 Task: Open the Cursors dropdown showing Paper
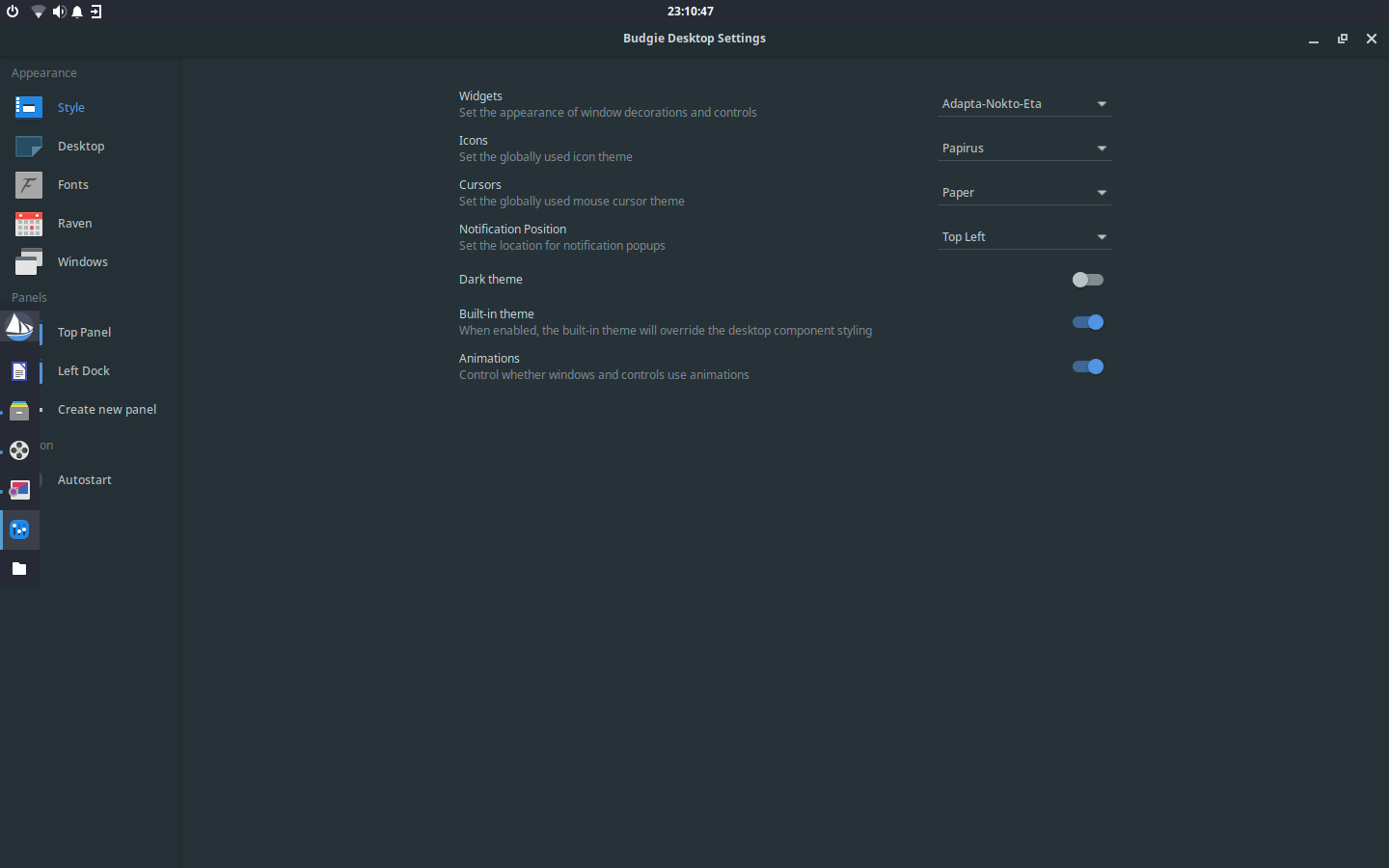coord(1023,193)
